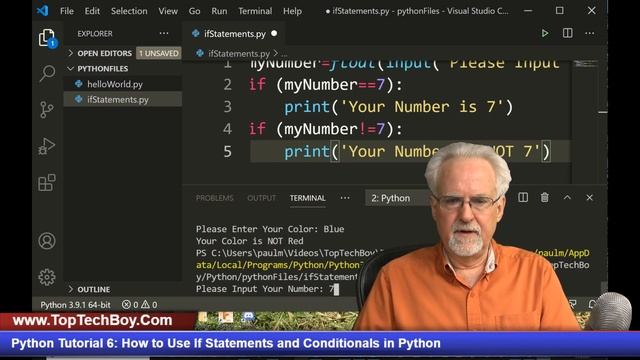Open Manage gear menu
The height and width of the screenshot is (360, 640).
pyautogui.click(x=47, y=277)
